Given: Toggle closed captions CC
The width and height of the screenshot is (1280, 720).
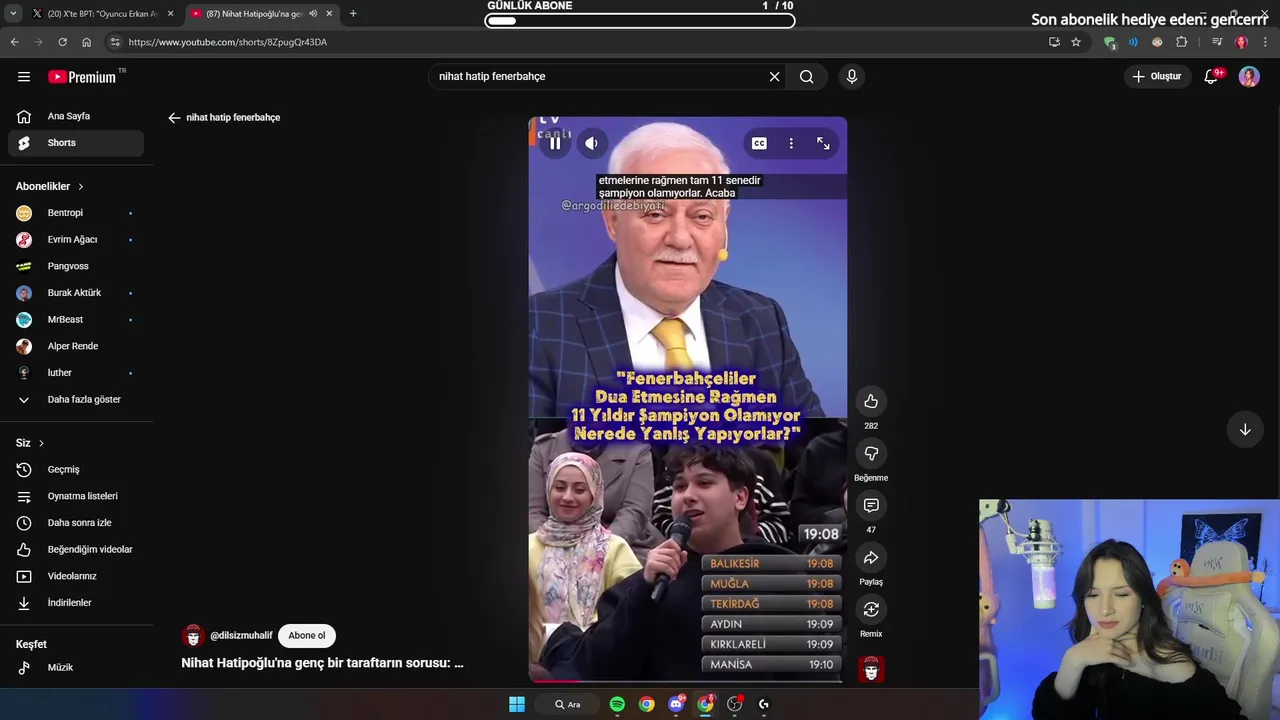Looking at the screenshot, I should 759,143.
